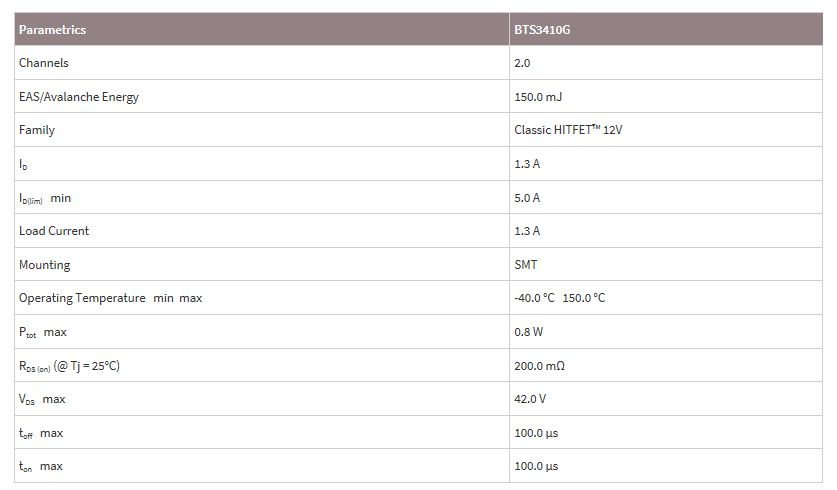837x490 pixels.
Task: Select the 42.0 V voltage value
Action: point(529,399)
